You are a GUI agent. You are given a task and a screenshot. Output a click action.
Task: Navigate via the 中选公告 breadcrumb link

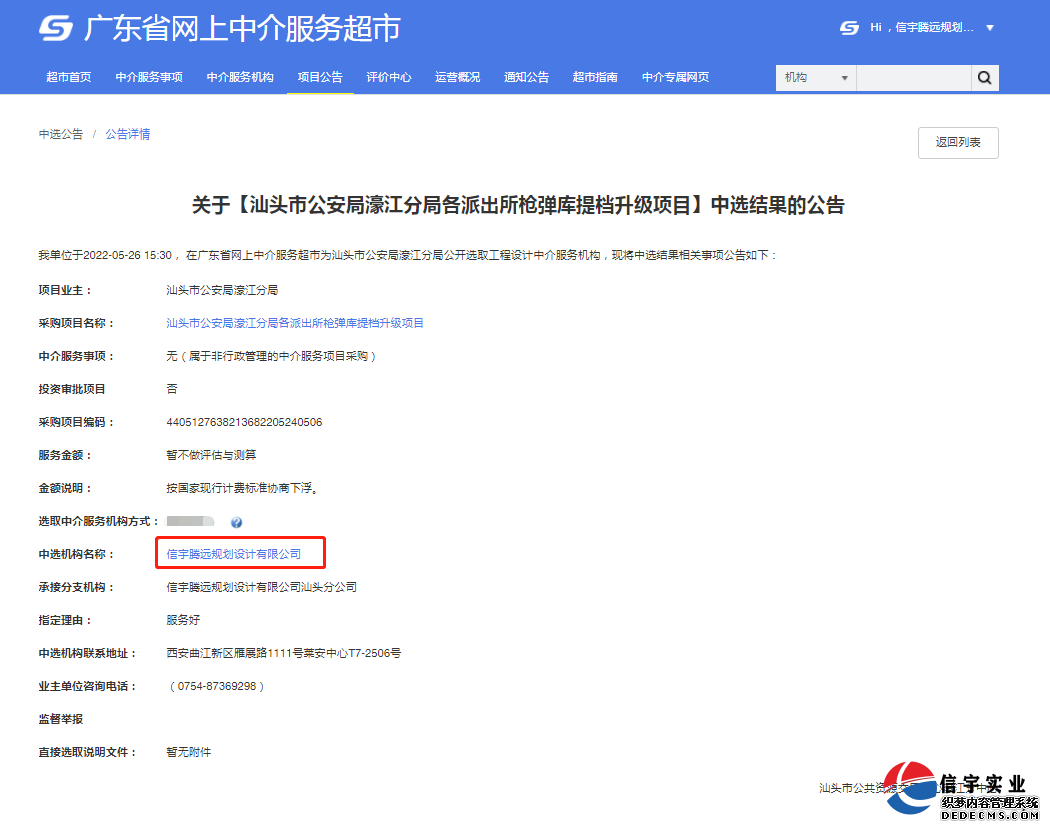pyautogui.click(x=60, y=133)
